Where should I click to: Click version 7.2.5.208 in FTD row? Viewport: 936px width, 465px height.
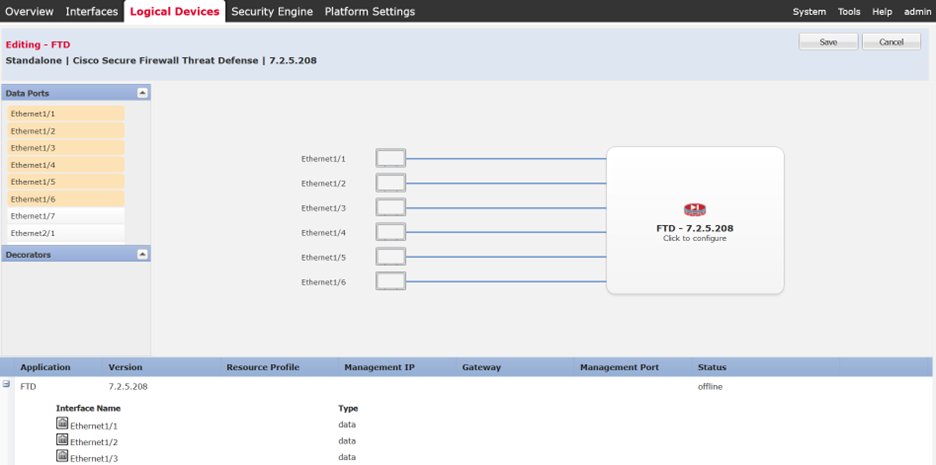pos(128,387)
